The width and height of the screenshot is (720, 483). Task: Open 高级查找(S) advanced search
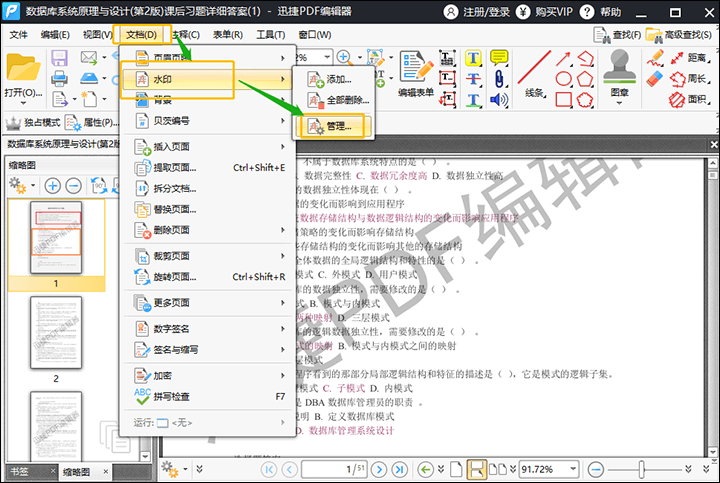(679, 35)
